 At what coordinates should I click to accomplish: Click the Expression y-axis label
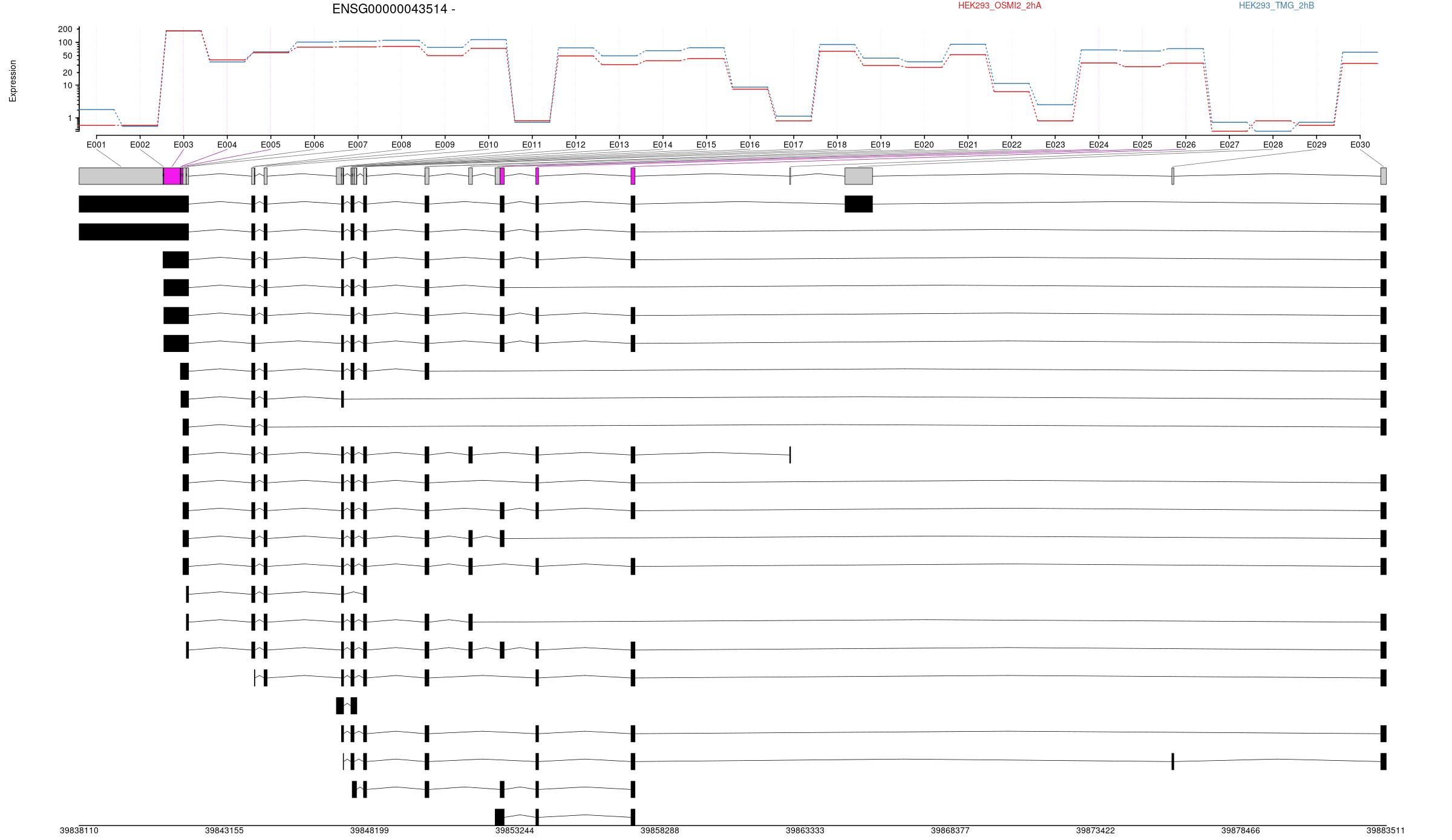pos(13,81)
